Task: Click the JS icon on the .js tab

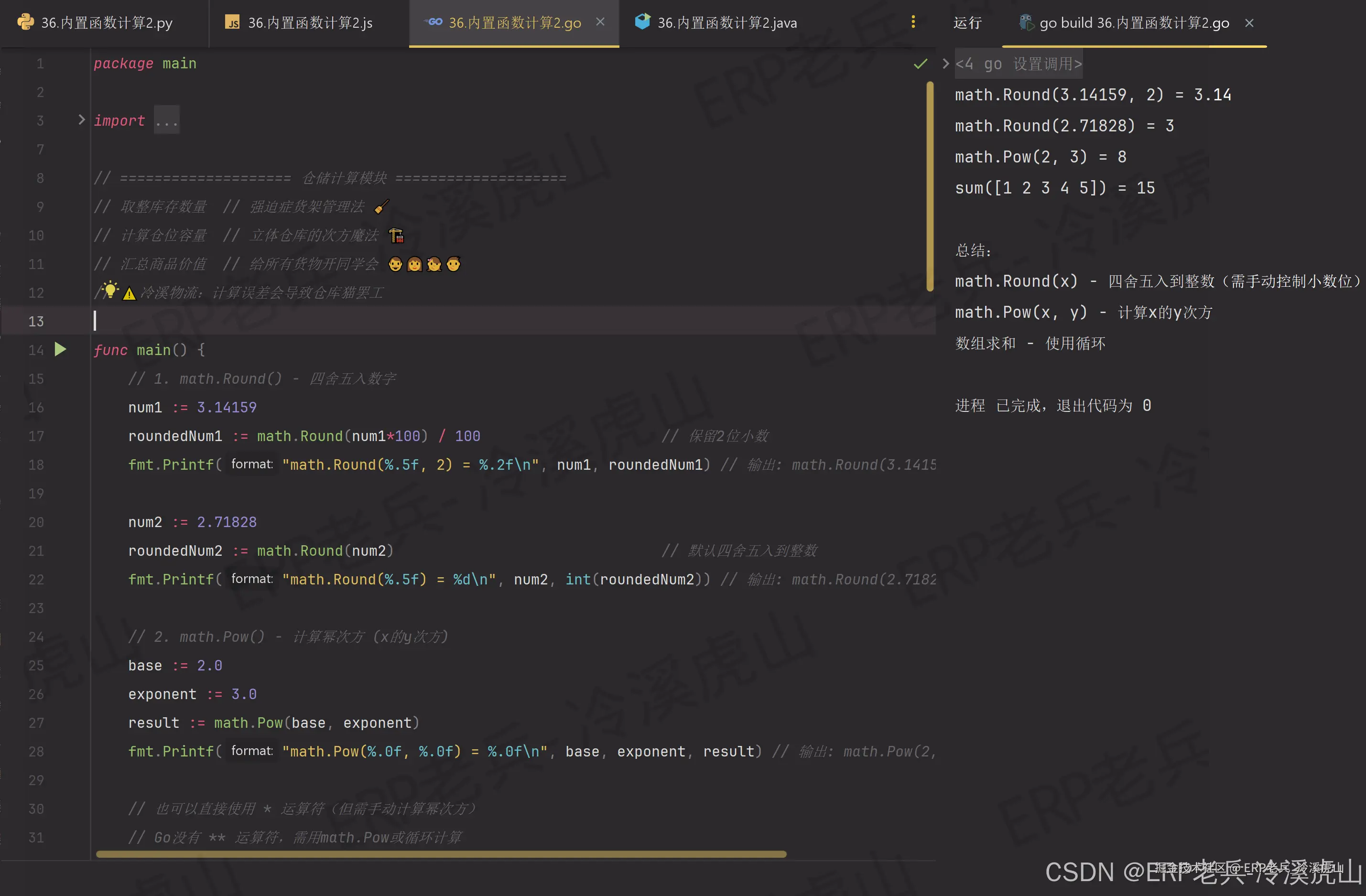Action: click(x=232, y=22)
